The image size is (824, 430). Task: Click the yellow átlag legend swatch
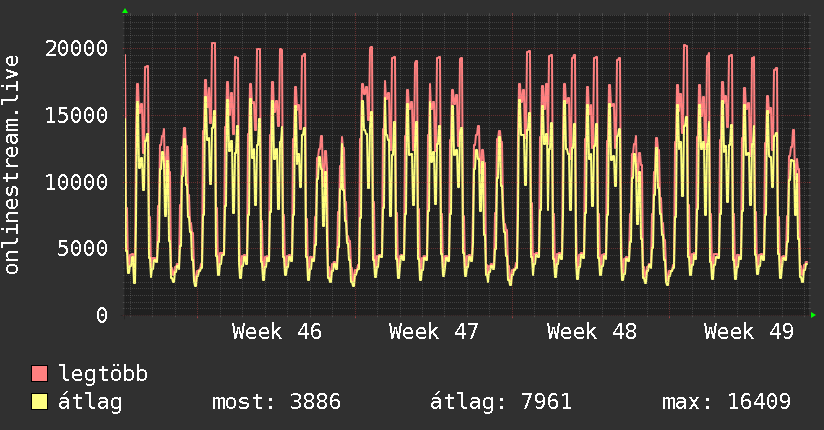pos(40,403)
